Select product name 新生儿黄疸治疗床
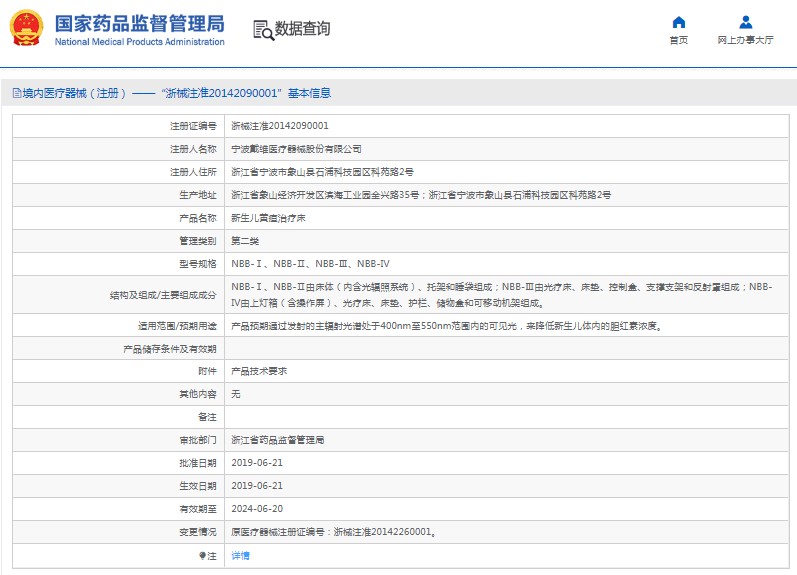797x575 pixels. (x=268, y=218)
